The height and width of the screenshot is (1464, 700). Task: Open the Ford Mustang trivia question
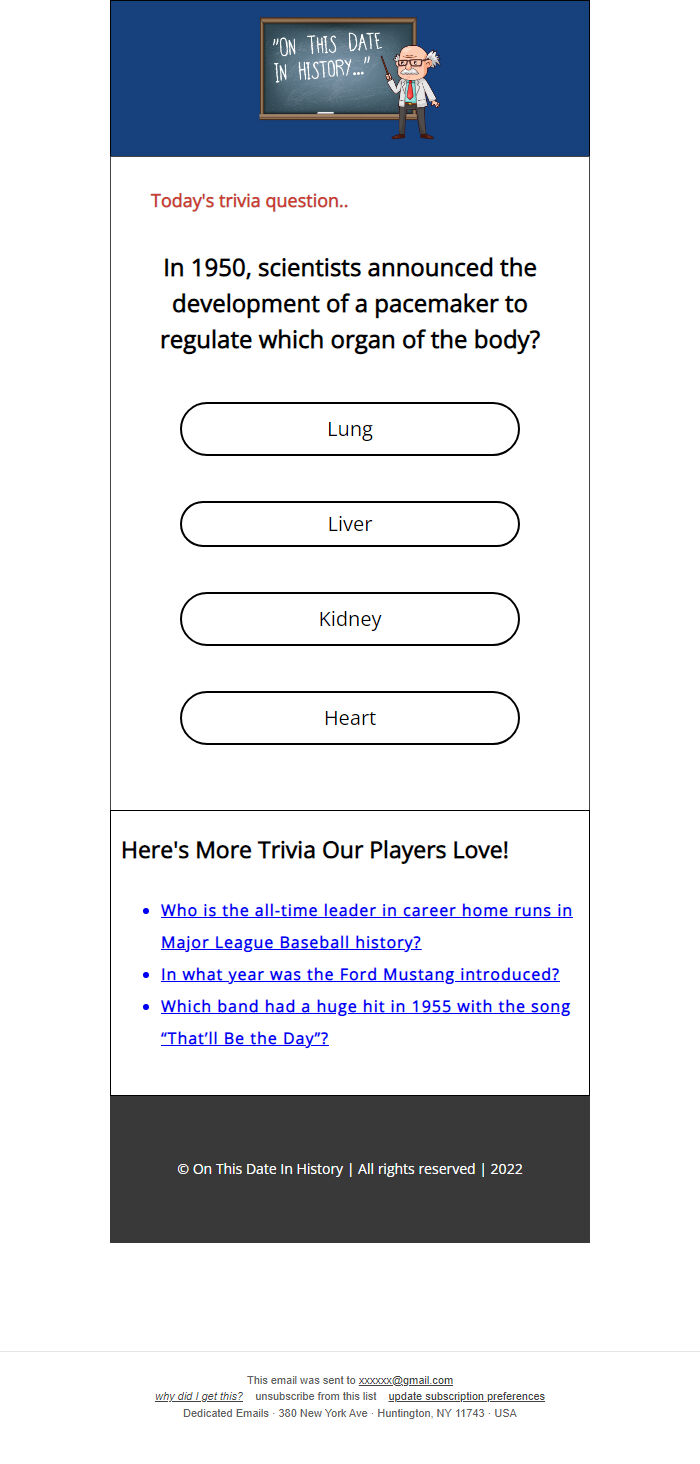360,974
